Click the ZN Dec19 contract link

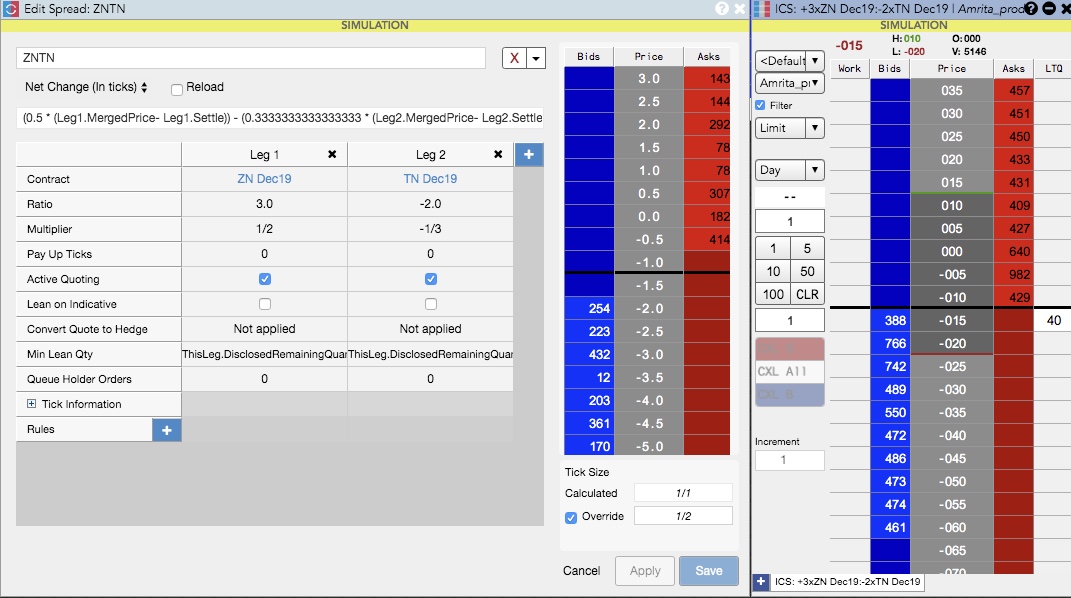[x=264, y=179]
